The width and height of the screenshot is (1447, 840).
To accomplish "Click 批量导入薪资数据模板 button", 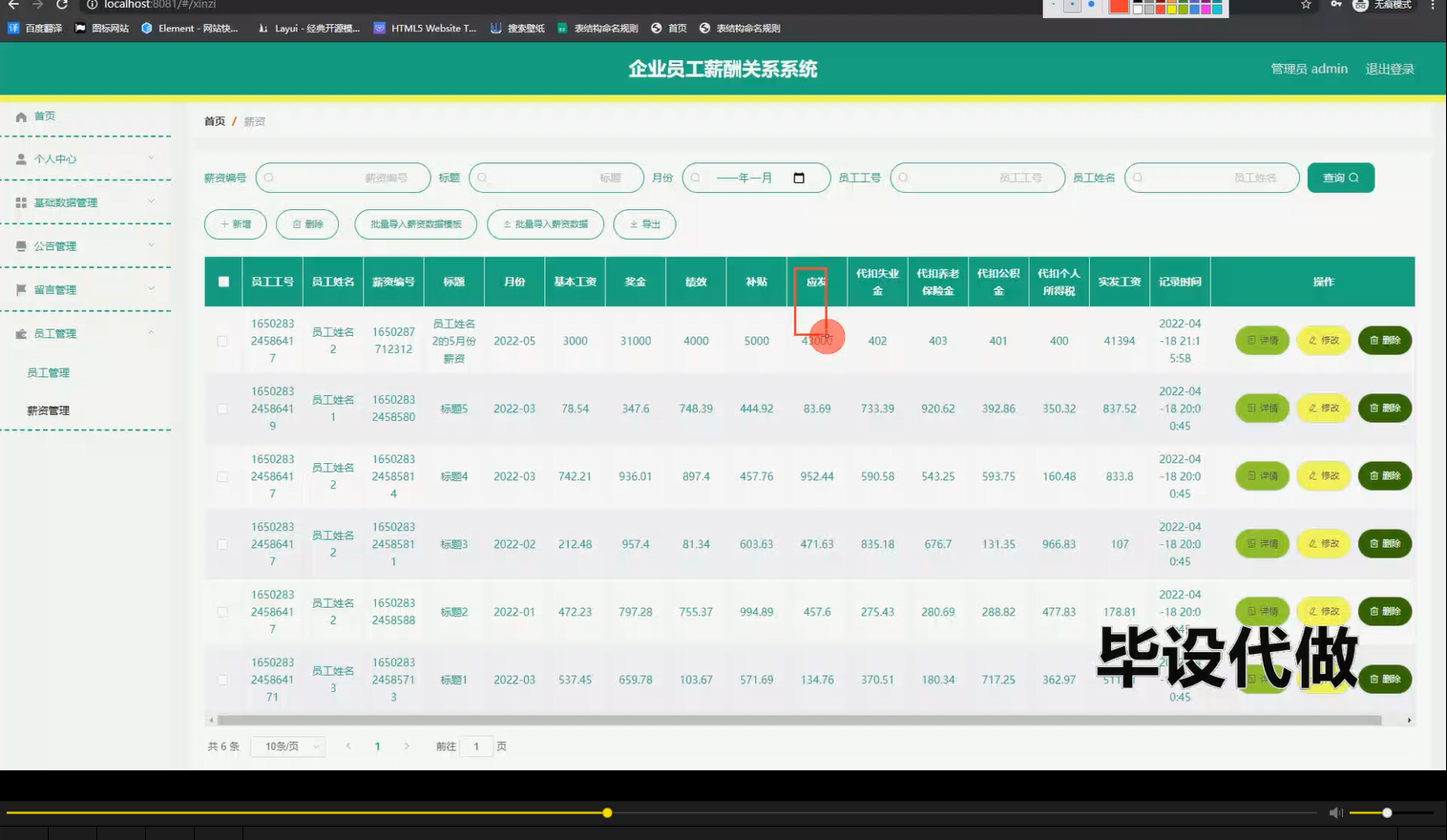I will pyautogui.click(x=416, y=224).
